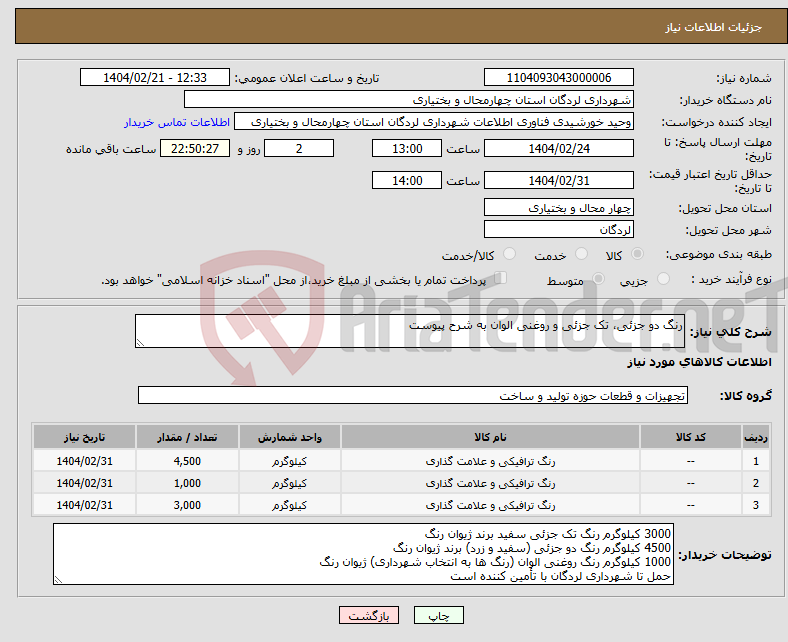The image size is (788, 642).
Task: Click price validity time 14:00 field
Action: 407,180
